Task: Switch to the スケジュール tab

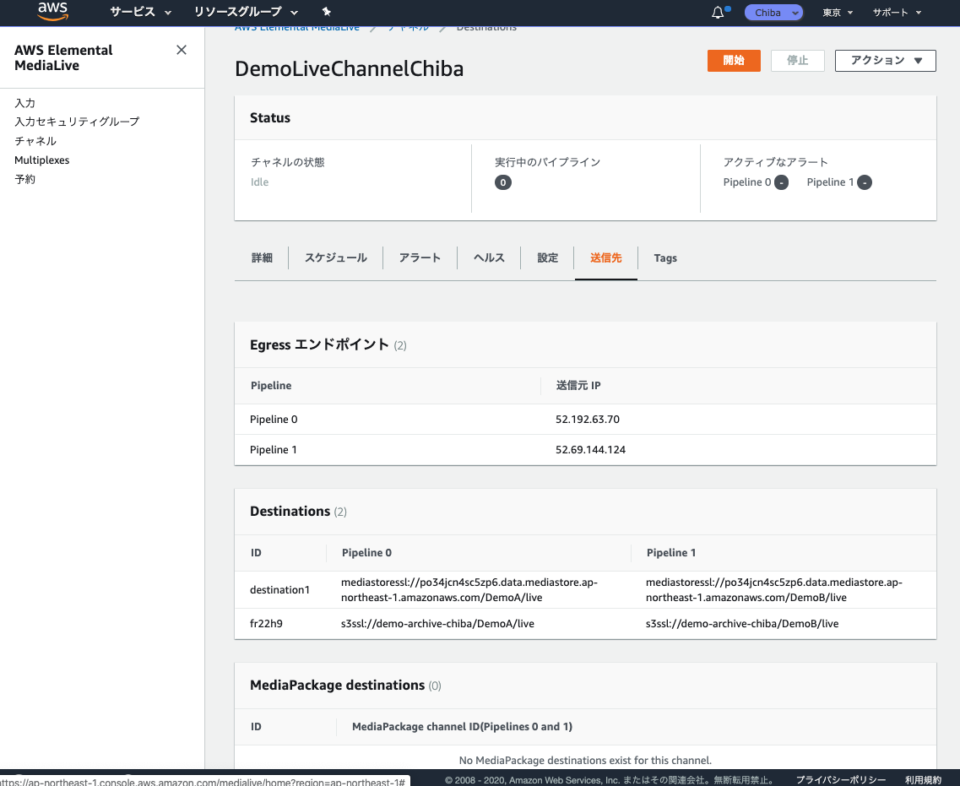Action: pyautogui.click(x=336, y=258)
